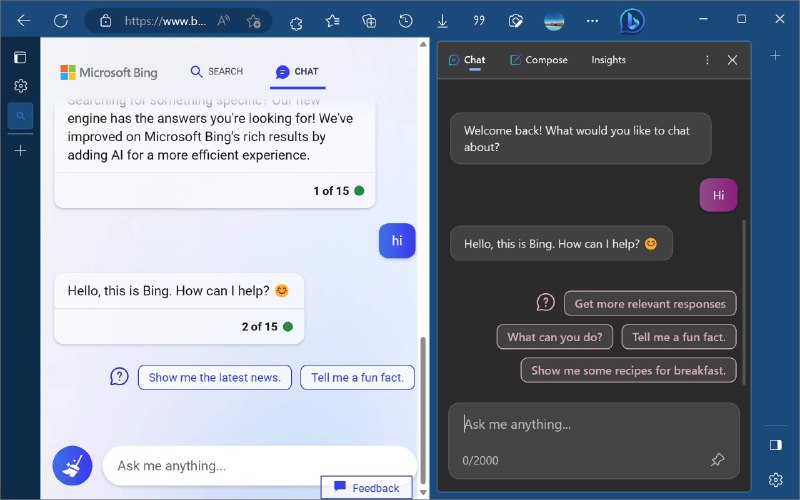Viewport: 800px width, 500px height.
Task: Click the address bar URL
Action: 165,21
